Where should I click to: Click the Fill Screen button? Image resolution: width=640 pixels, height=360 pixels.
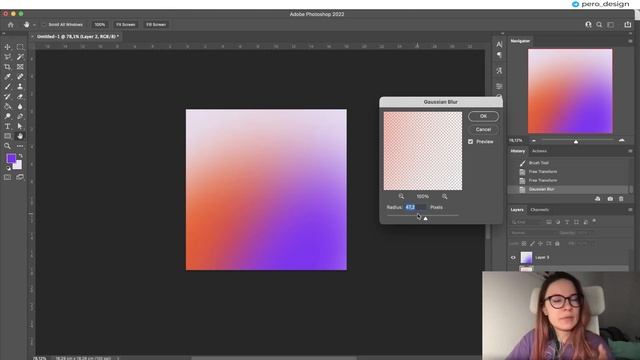(x=156, y=24)
